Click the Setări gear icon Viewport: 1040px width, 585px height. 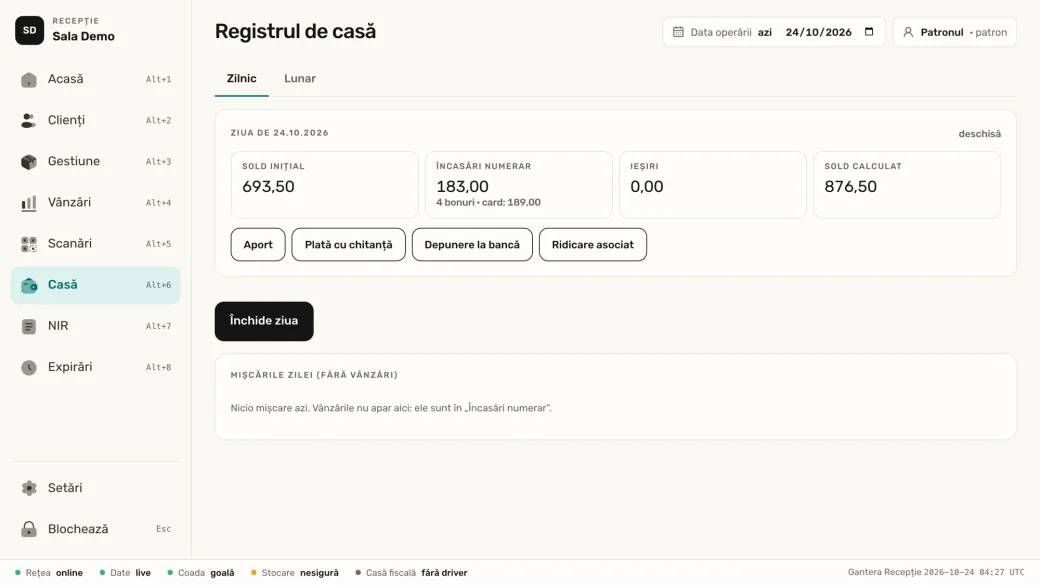click(x=29, y=488)
